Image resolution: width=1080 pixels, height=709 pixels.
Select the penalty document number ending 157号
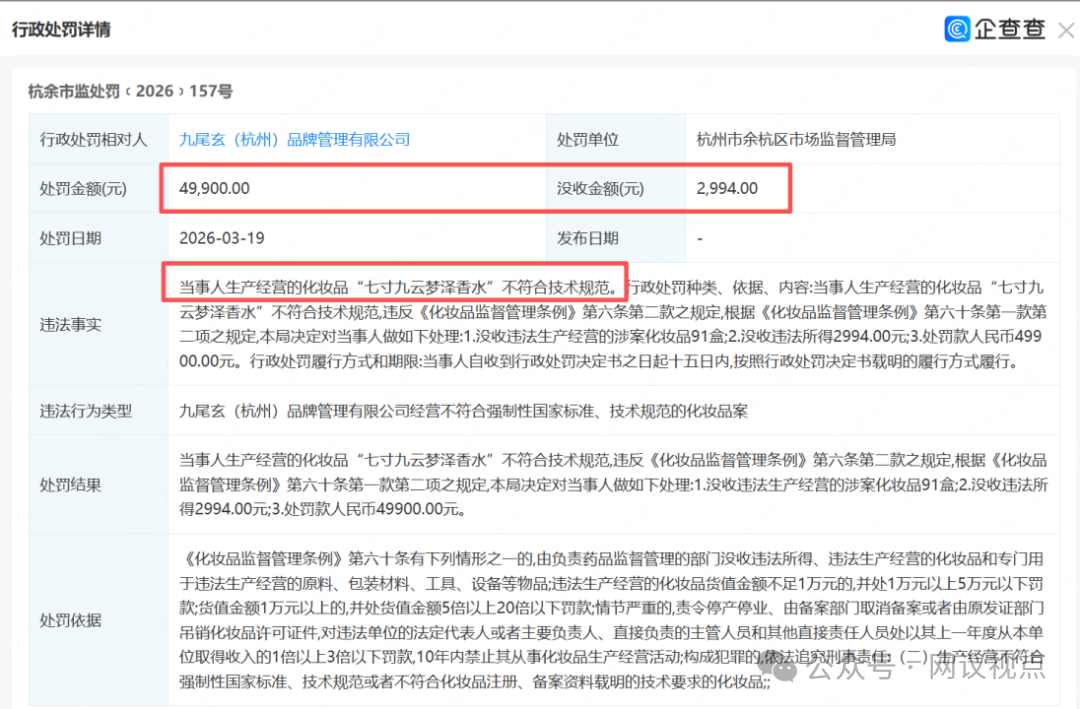(x=130, y=91)
